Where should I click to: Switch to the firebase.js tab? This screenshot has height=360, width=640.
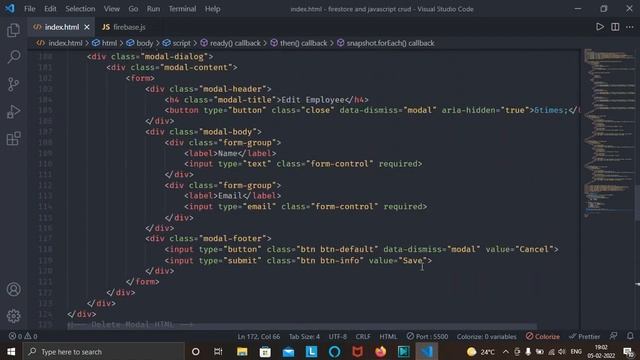(124, 27)
